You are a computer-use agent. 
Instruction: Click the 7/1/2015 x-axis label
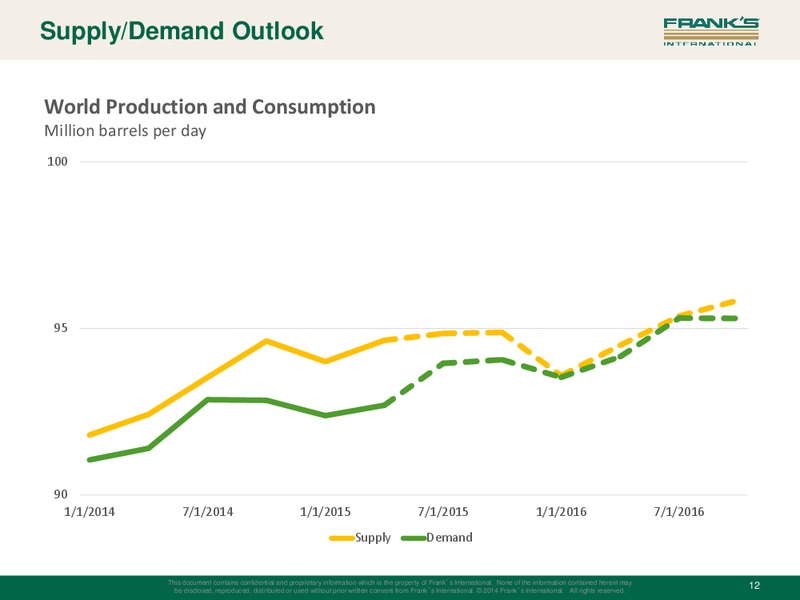(443, 512)
